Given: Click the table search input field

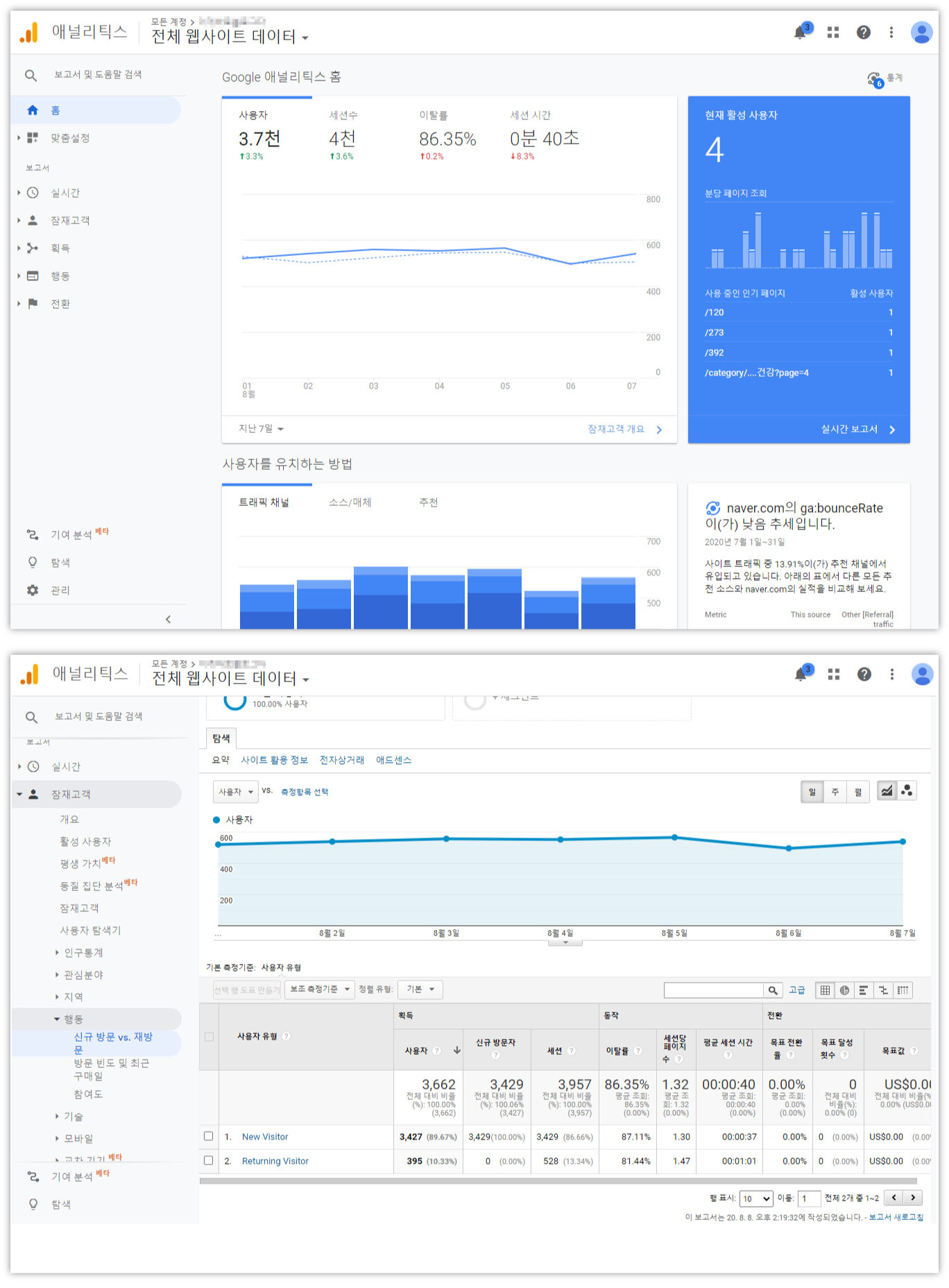Looking at the screenshot, I should click(714, 990).
